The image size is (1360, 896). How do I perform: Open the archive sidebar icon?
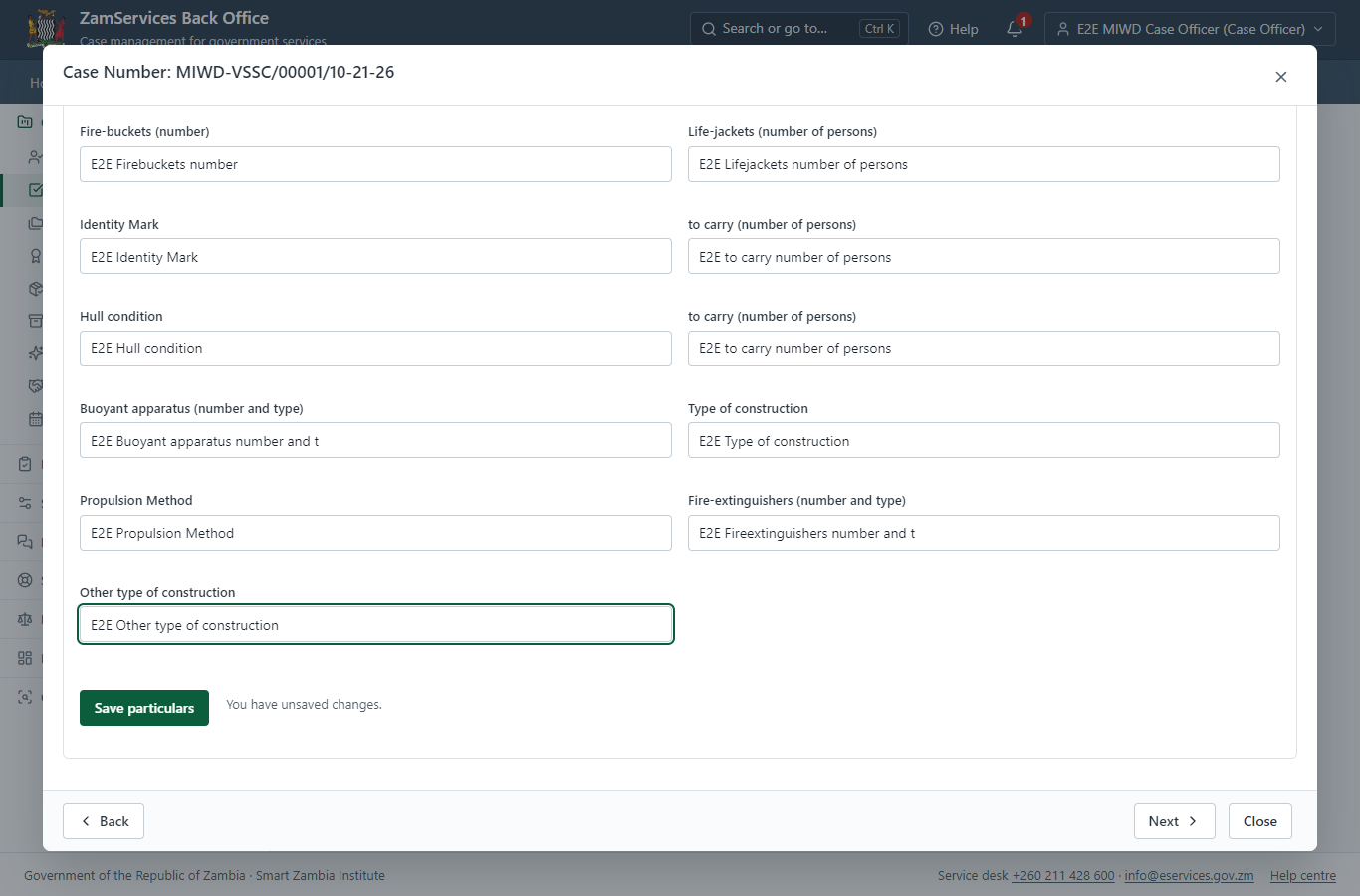click(x=36, y=321)
